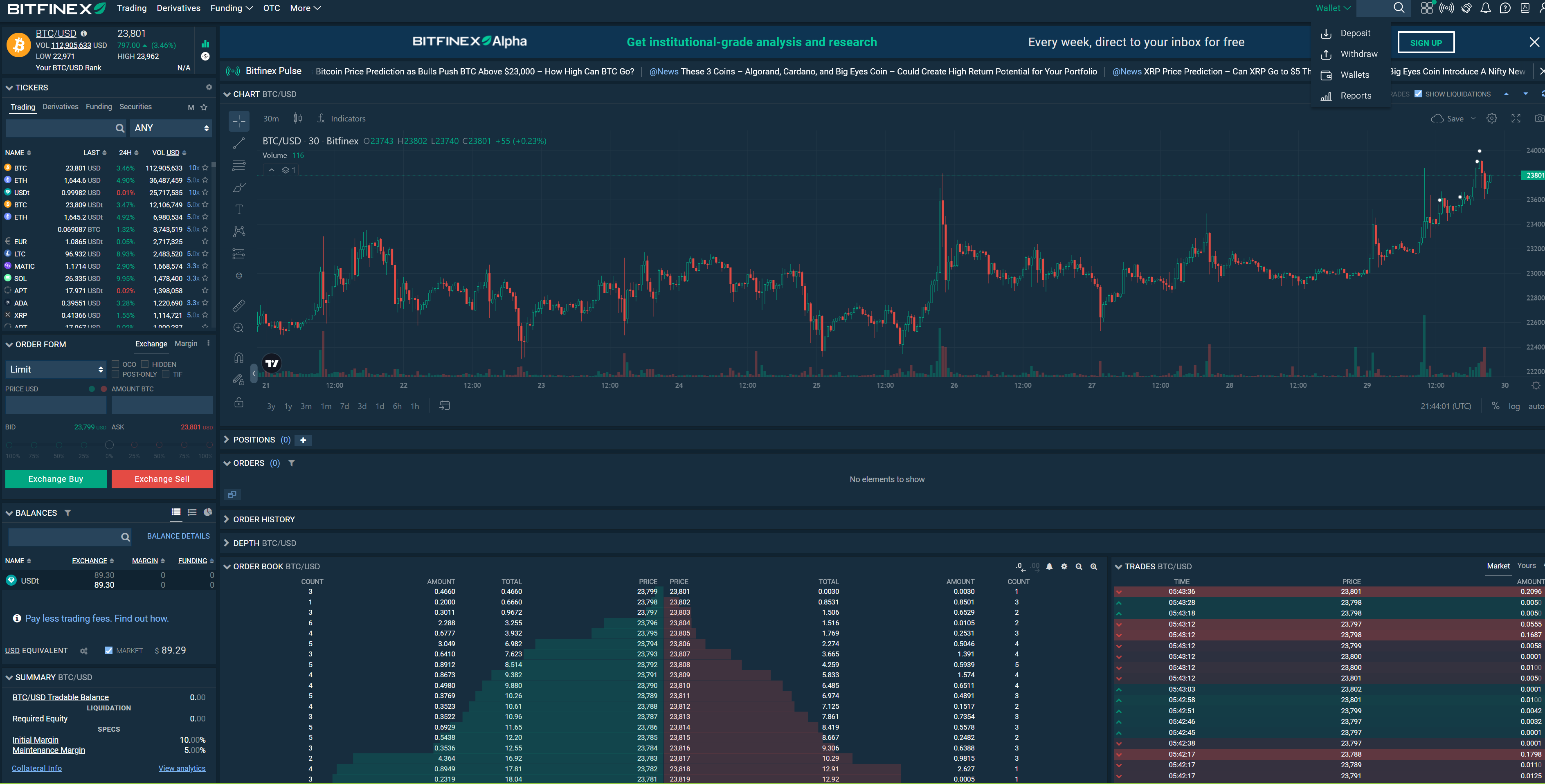The width and height of the screenshot is (1545, 784).
Task: Open chart settings gear icon
Action: click(x=1492, y=118)
